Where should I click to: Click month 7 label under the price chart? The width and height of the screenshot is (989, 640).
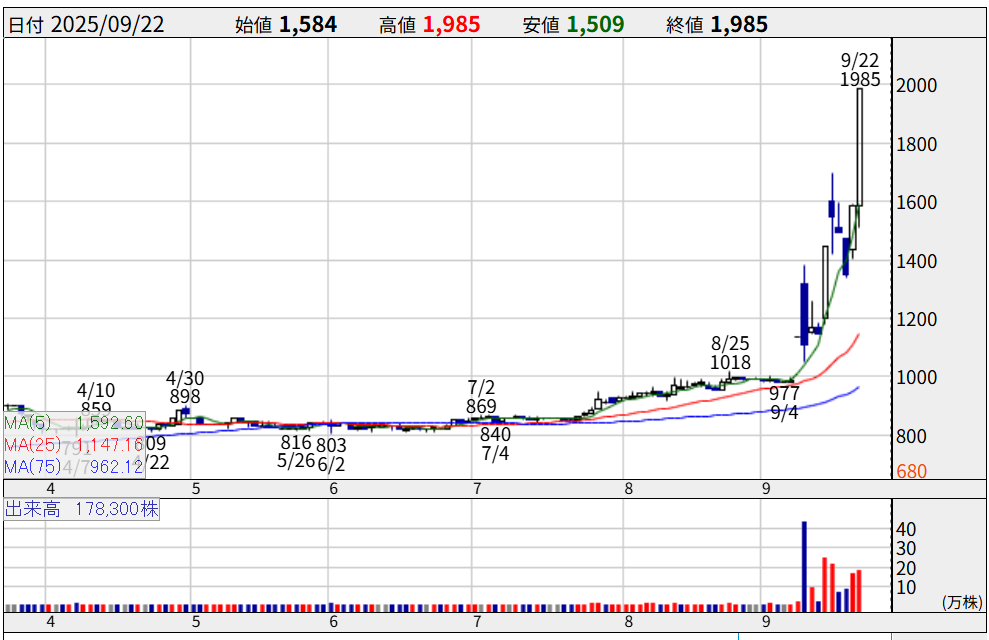[477, 489]
